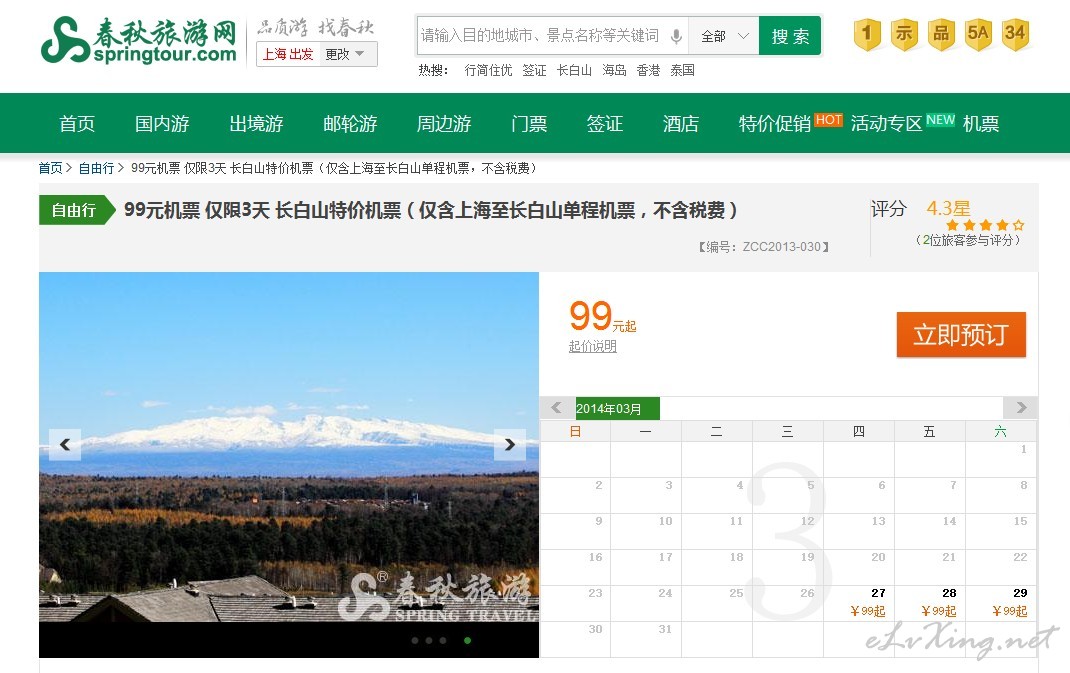Click the gold 5A badge
Viewport: 1070px width, 673px height.
click(978, 33)
